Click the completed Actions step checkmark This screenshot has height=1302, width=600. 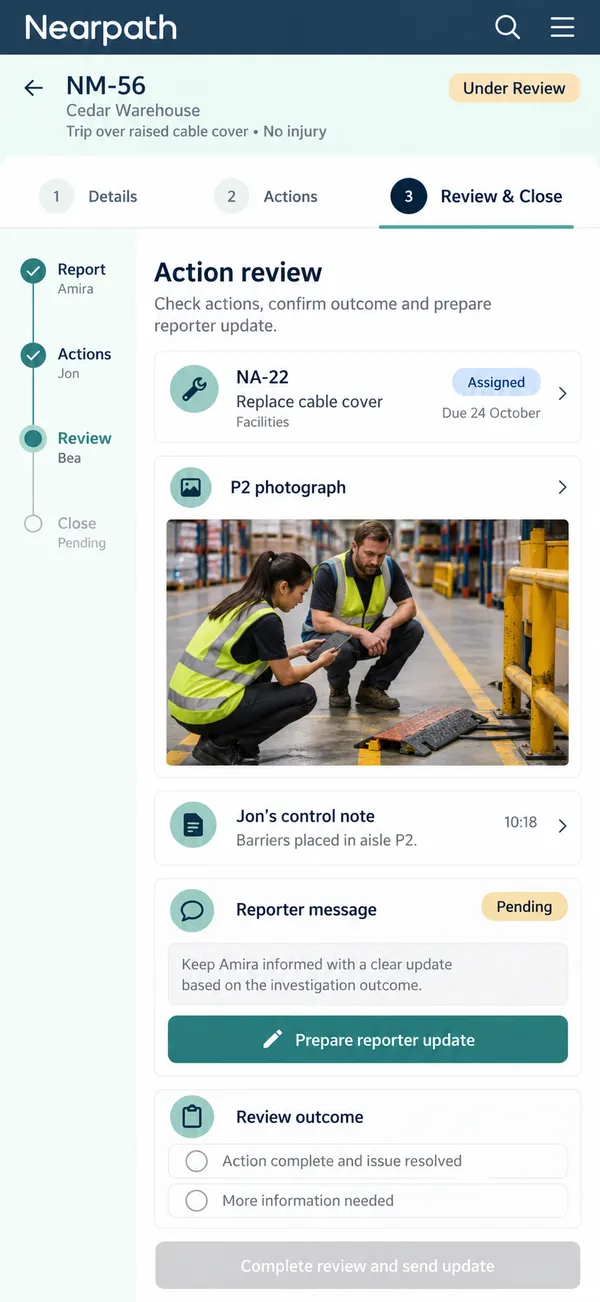(33, 355)
